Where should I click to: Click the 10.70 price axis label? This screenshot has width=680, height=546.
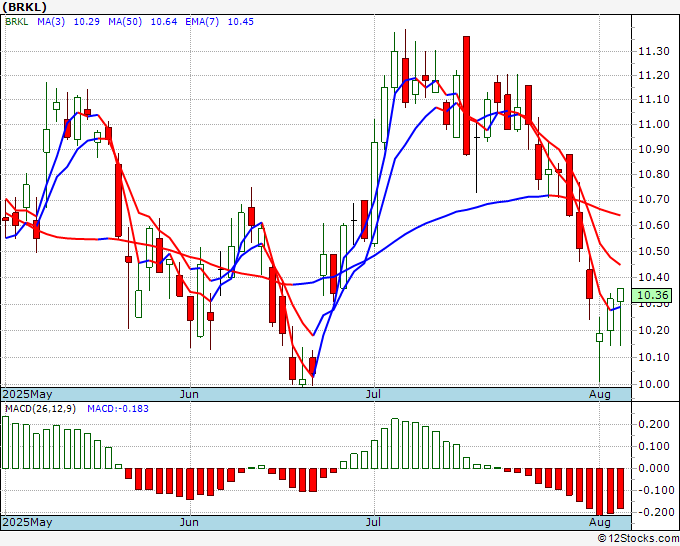[x=654, y=200]
